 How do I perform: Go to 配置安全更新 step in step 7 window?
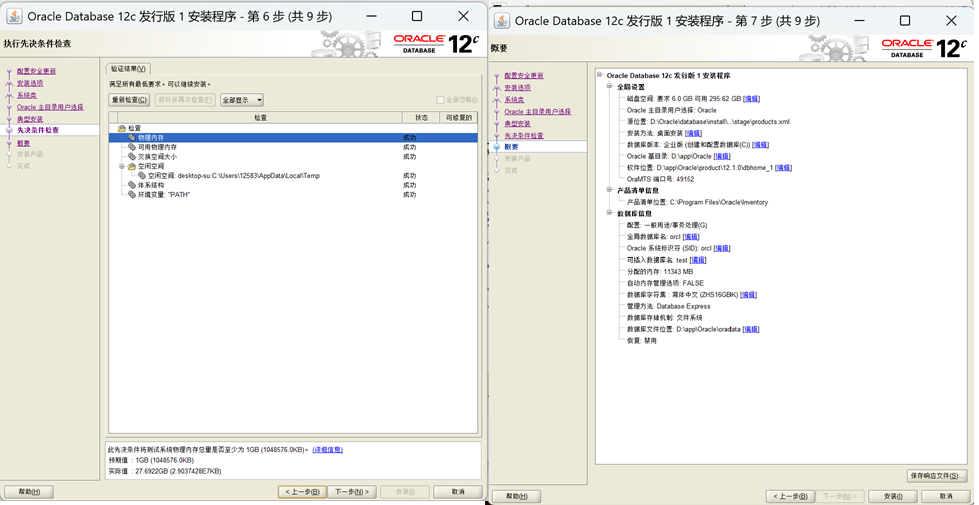[x=524, y=76]
